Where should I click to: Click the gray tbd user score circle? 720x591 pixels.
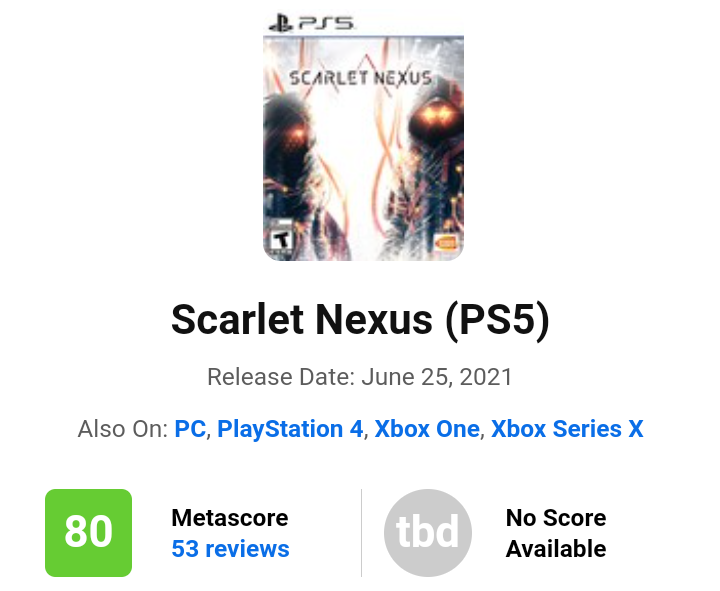(x=427, y=533)
